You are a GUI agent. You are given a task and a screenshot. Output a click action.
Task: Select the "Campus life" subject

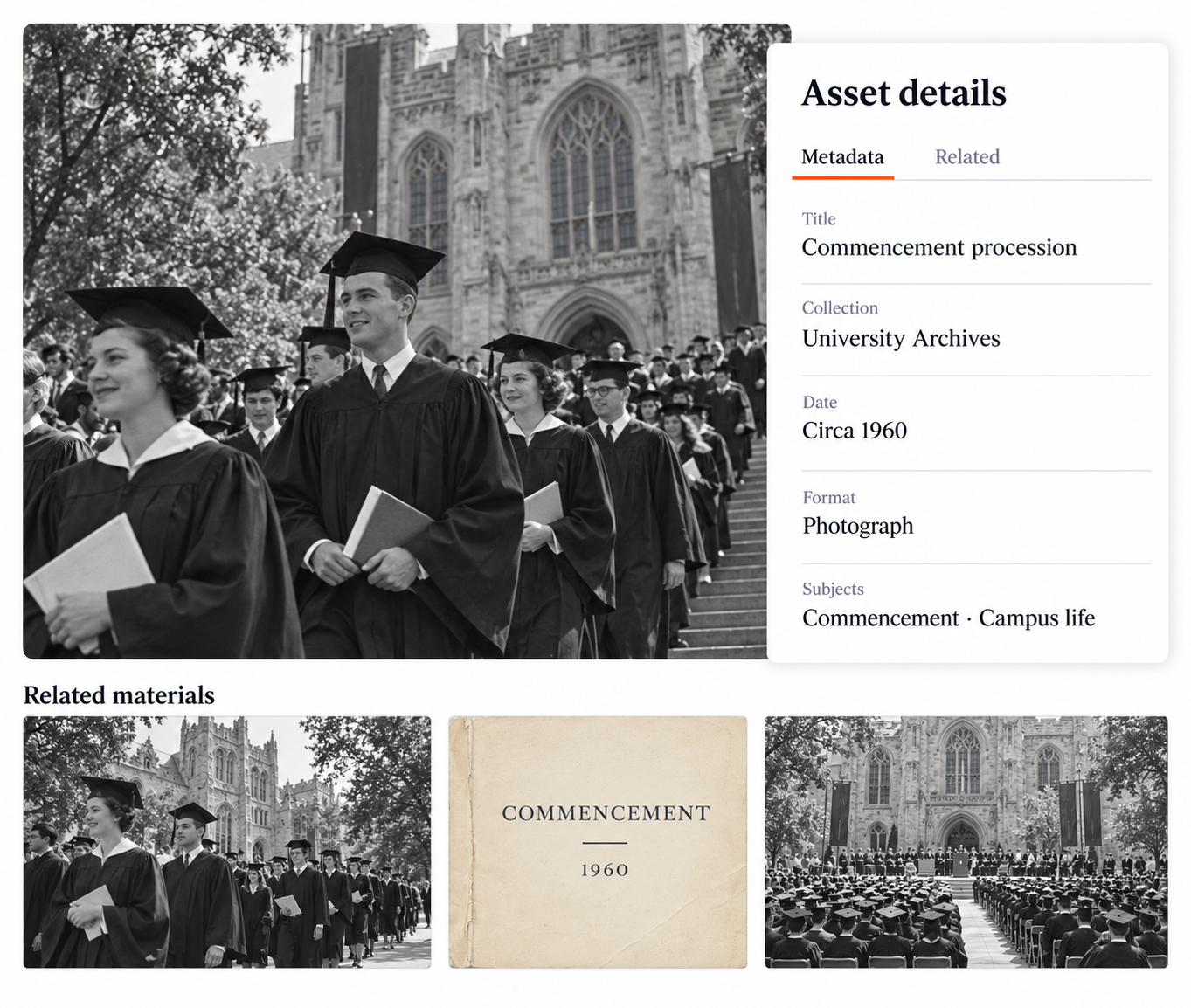coord(1036,618)
